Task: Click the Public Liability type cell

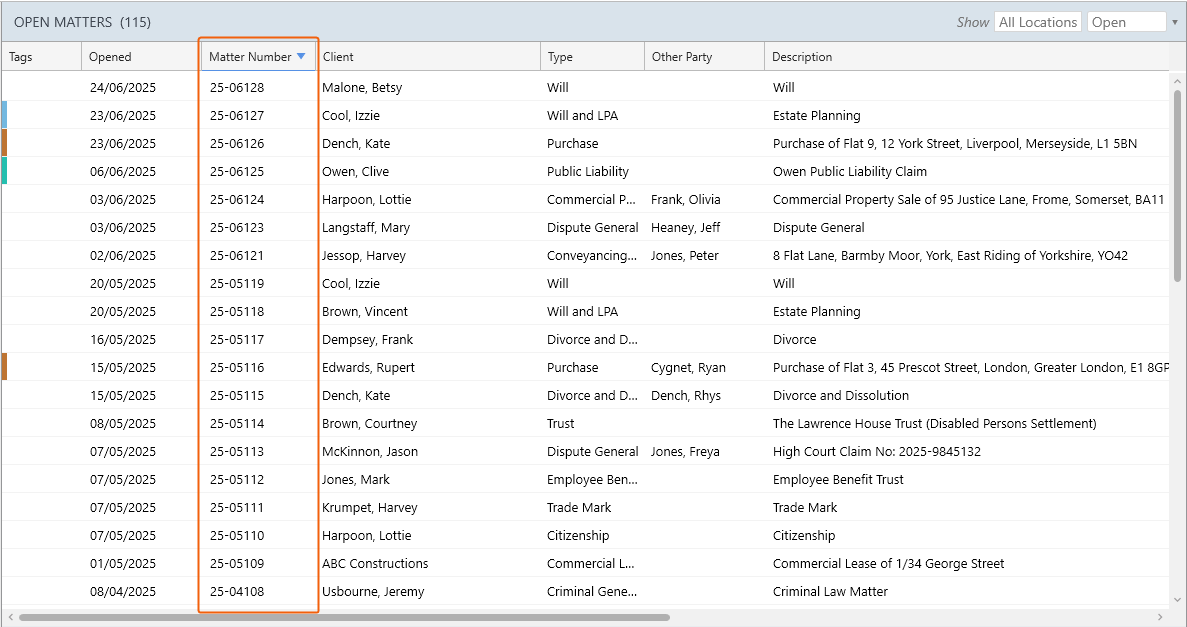Action: pos(587,171)
